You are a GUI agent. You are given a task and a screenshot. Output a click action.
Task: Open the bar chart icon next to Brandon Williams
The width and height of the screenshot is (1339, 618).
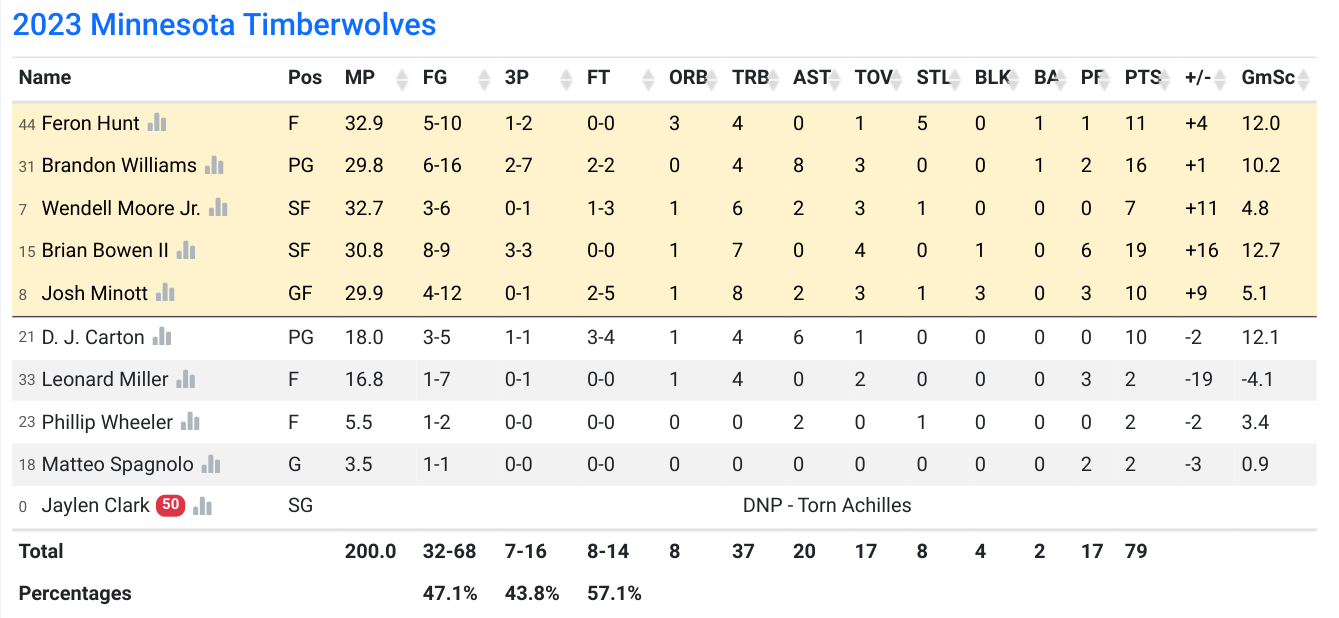click(x=214, y=165)
